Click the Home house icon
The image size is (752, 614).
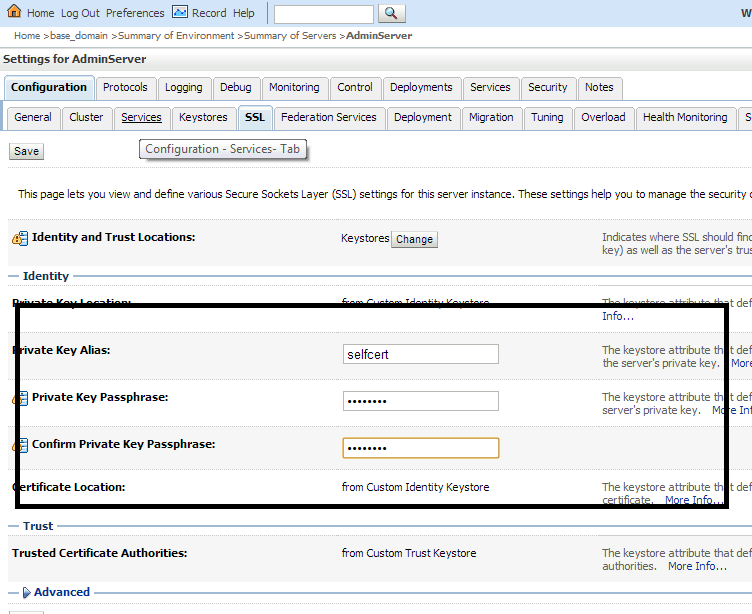pos(14,11)
